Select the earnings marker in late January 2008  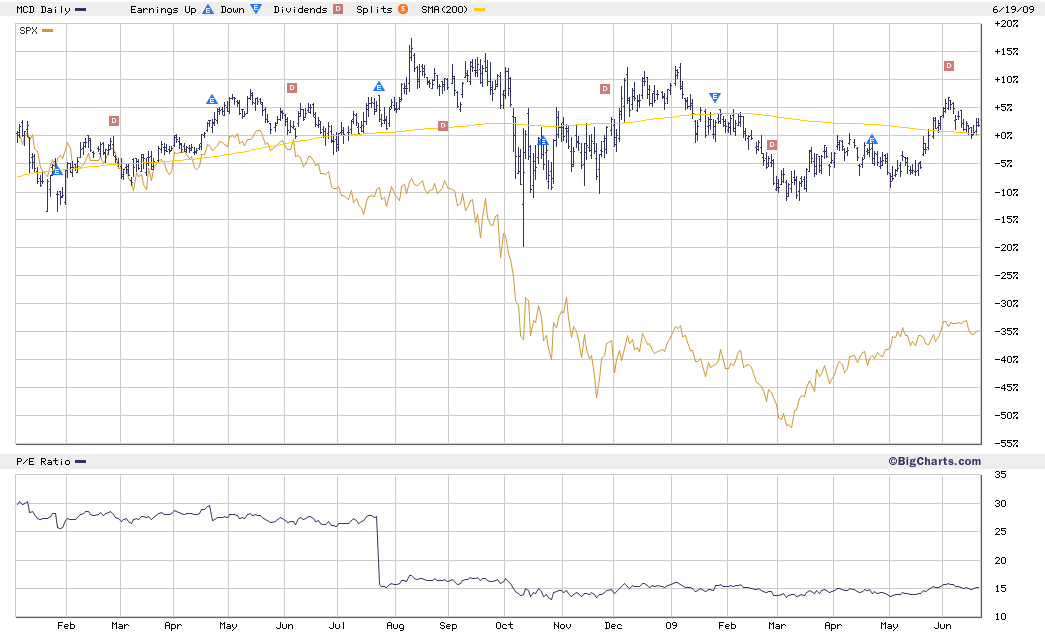[x=57, y=171]
